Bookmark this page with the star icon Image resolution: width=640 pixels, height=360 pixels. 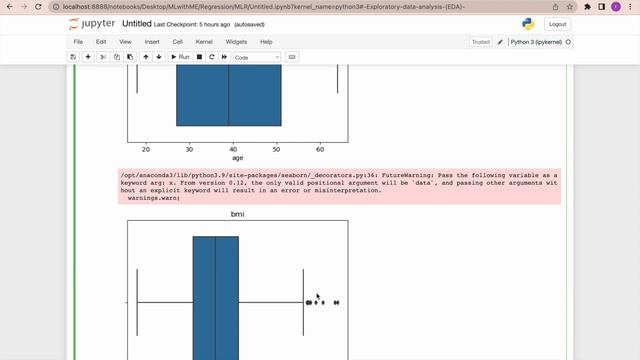[570, 7]
